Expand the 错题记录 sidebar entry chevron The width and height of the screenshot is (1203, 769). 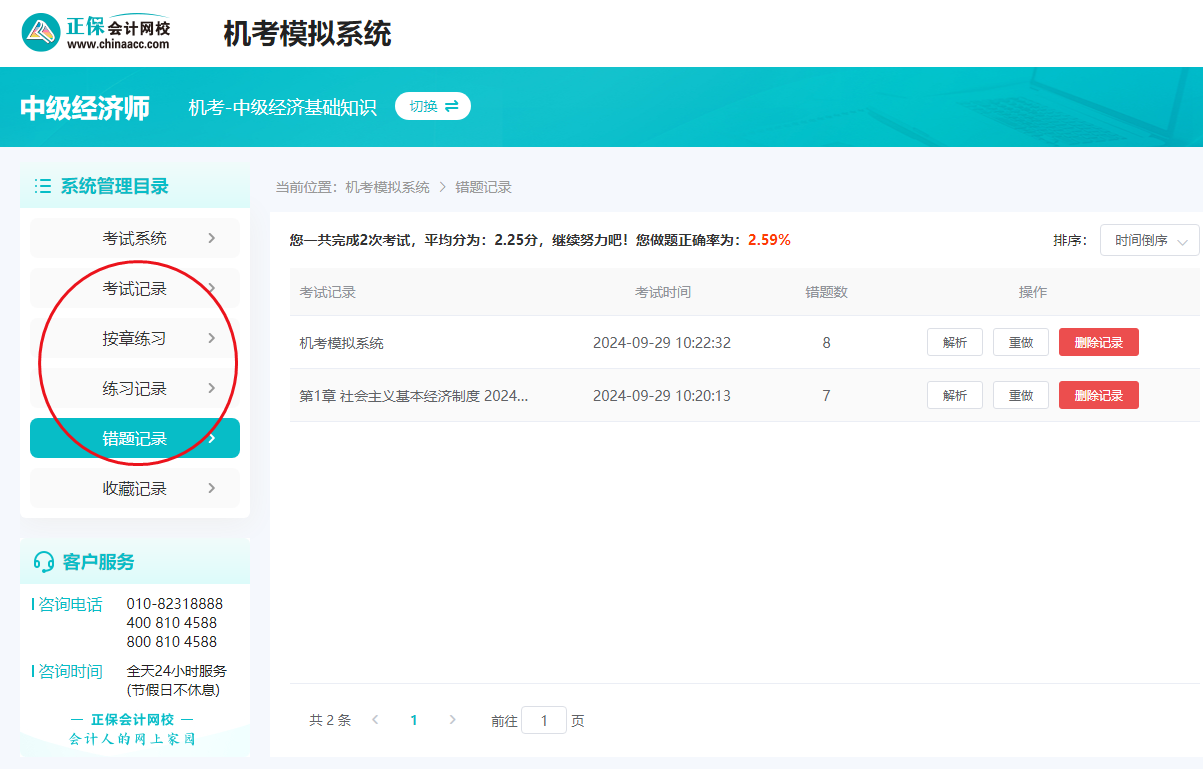[210, 438]
